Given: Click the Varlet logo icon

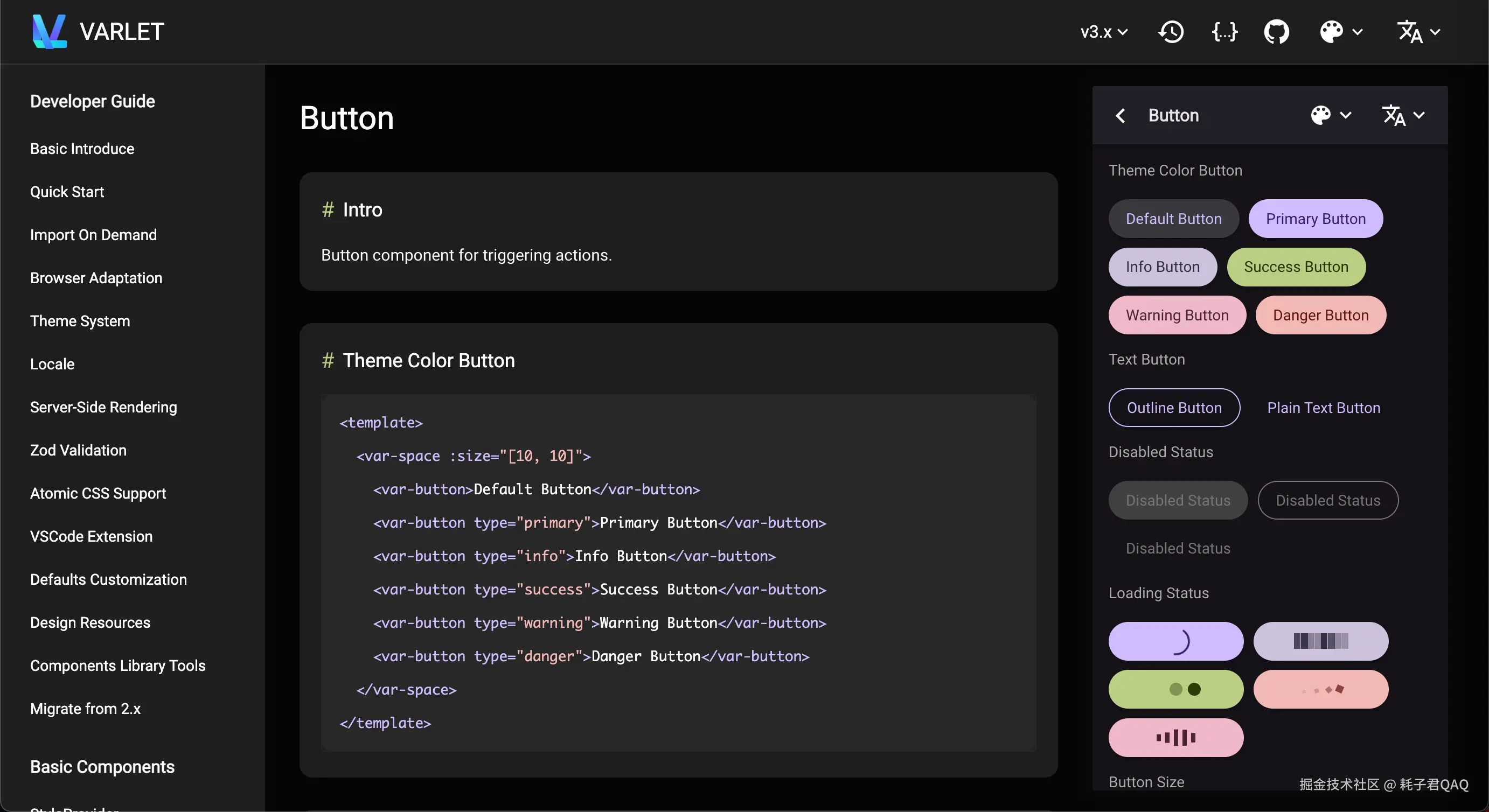Looking at the screenshot, I should click(x=48, y=31).
